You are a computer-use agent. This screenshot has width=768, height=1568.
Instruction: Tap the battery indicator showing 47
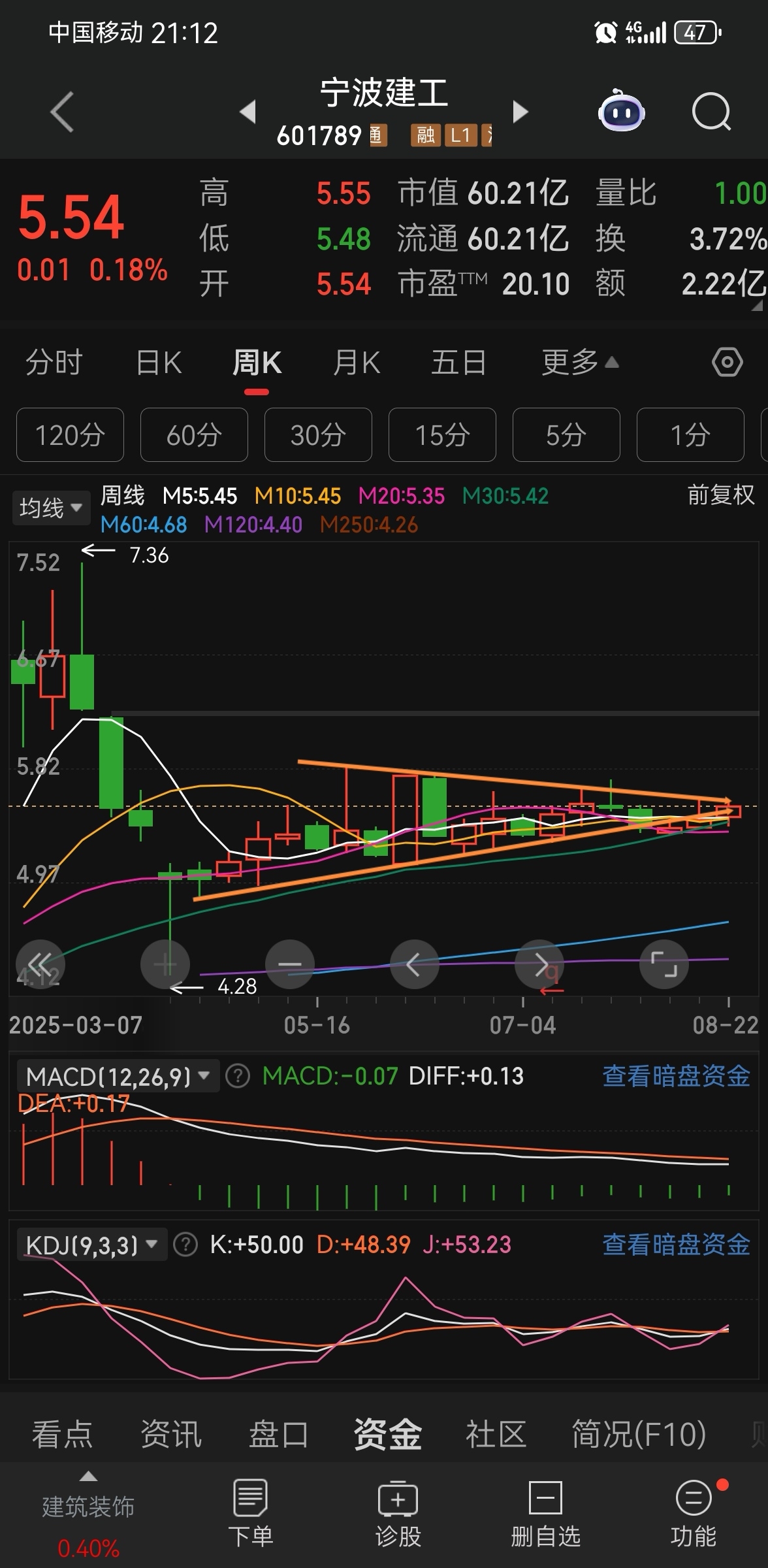[x=697, y=32]
